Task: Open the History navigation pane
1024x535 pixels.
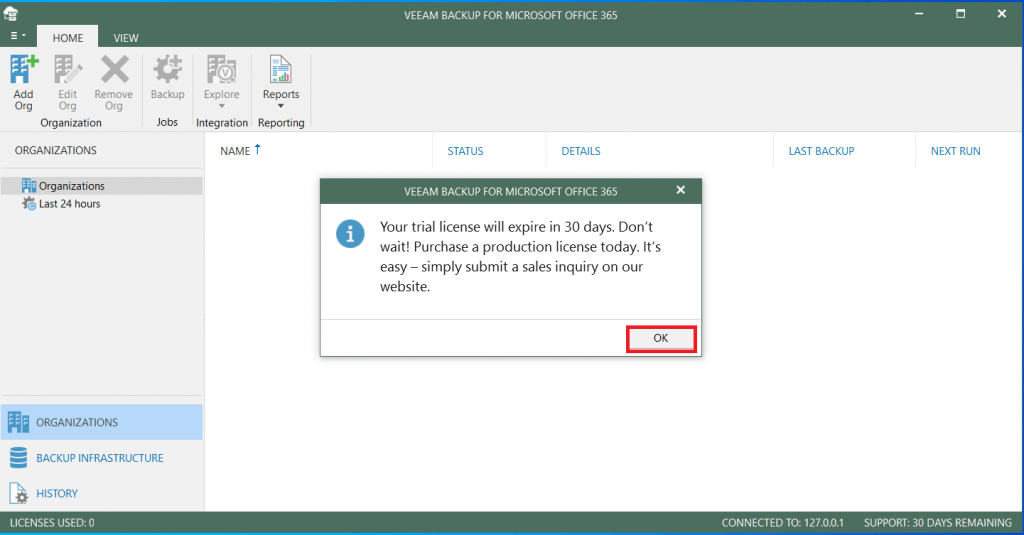Action: coord(57,493)
